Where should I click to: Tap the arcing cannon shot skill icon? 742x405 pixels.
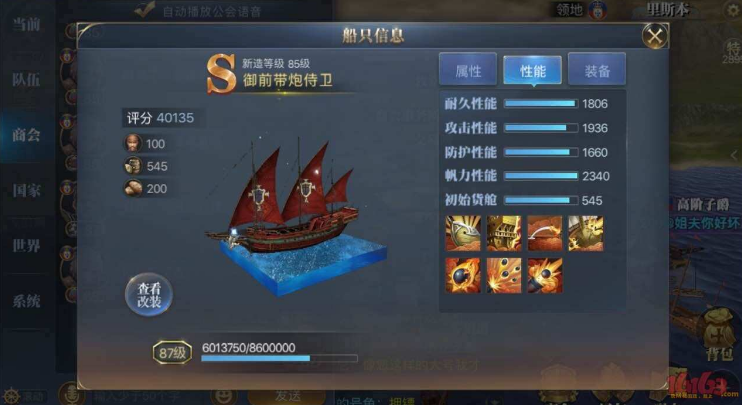tap(545, 233)
